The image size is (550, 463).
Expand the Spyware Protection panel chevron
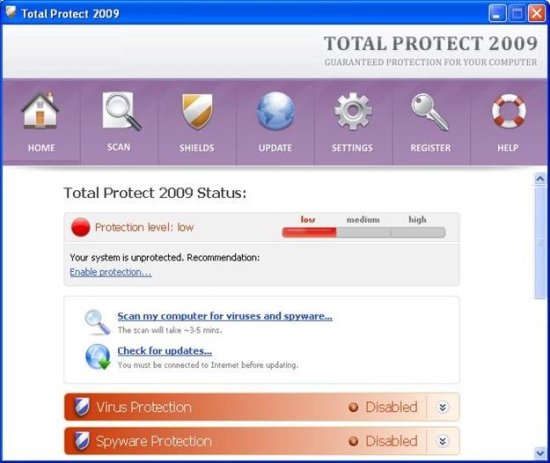443,441
